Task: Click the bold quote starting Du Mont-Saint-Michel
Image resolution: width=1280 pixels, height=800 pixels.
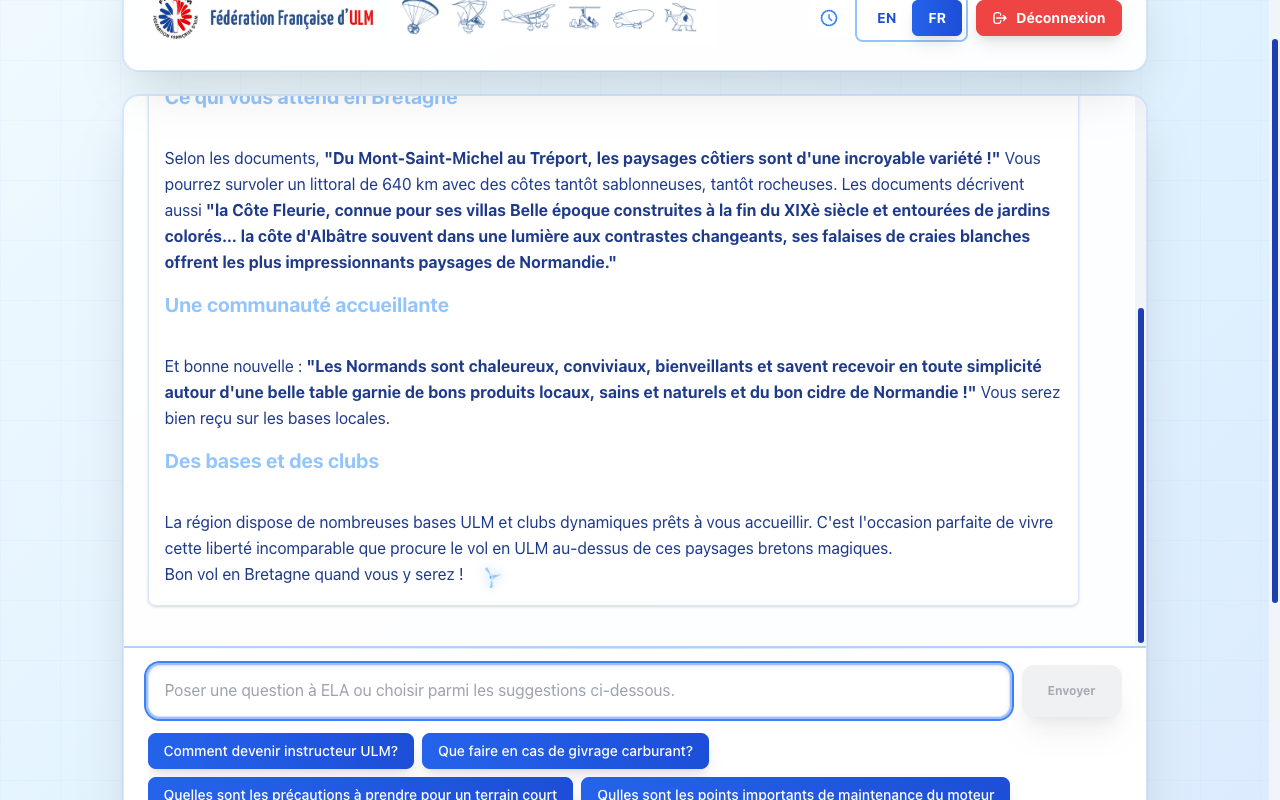Action: pos(662,158)
